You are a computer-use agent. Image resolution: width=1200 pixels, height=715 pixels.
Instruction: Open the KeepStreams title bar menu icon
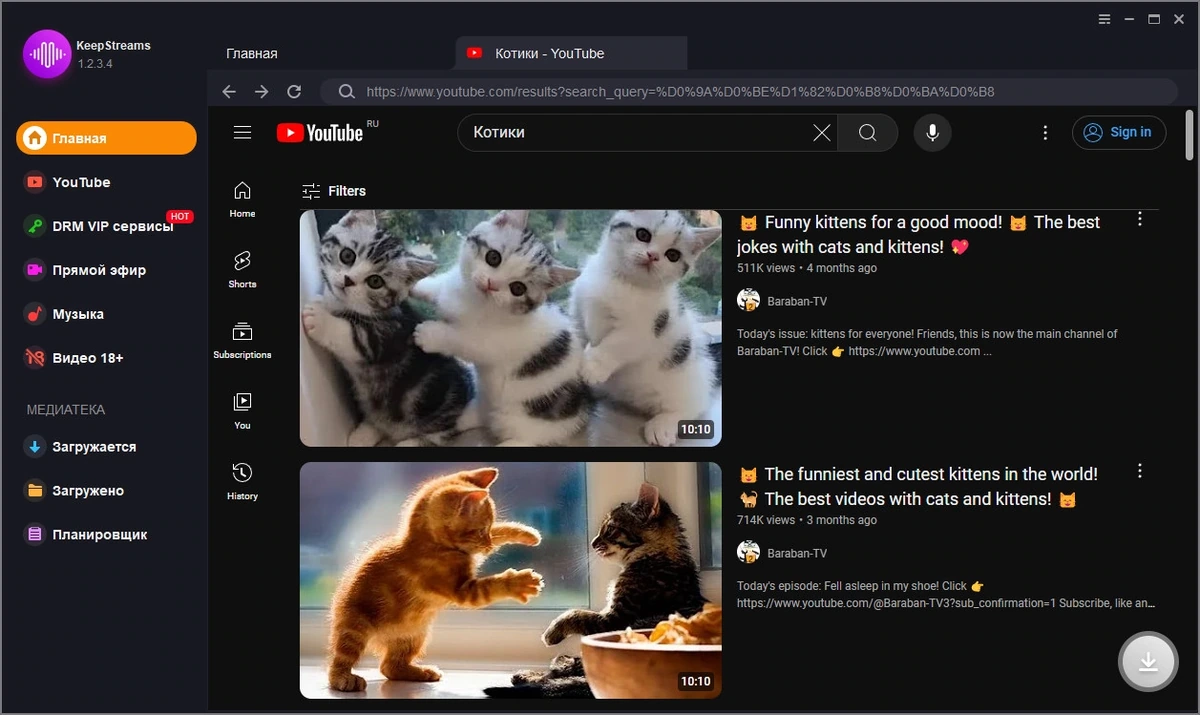(x=1104, y=19)
